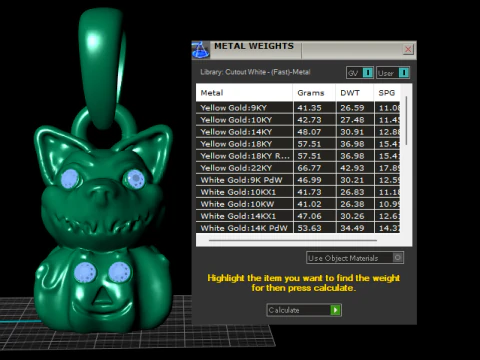The image size is (480, 360).
Task: Select the Yellow Gold:18KY R... row
Action: tap(298, 156)
